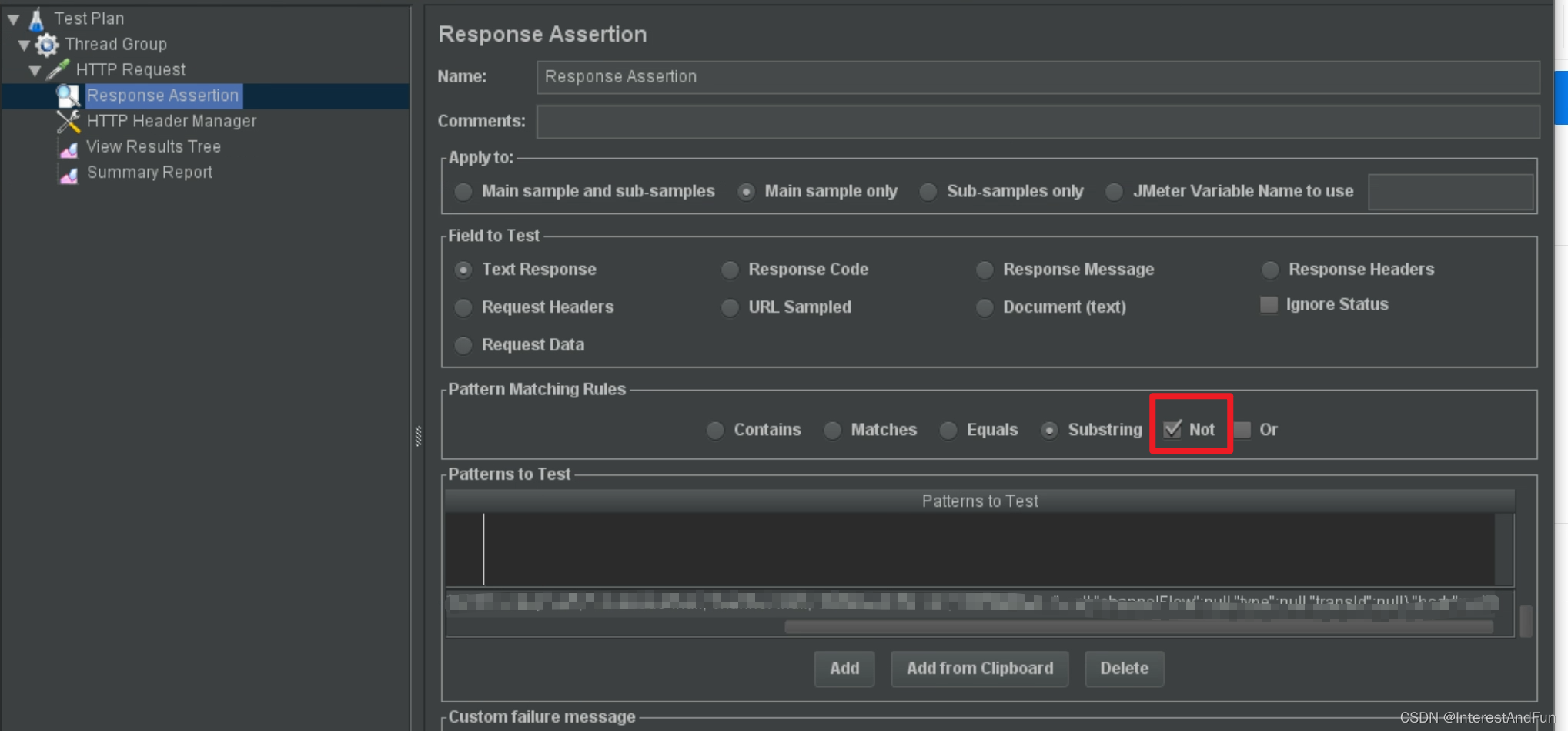Select Test Plan in the tree

(89, 18)
